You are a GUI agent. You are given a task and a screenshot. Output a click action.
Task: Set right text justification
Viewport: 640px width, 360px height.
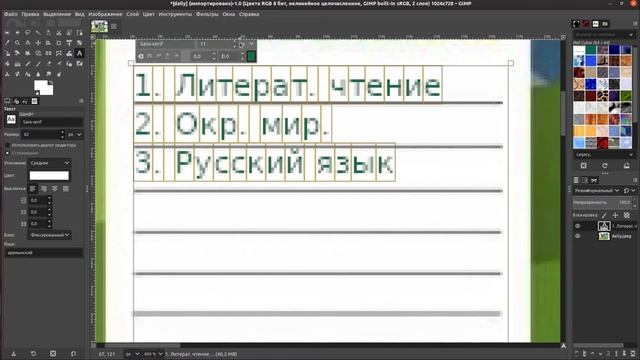[44, 189]
